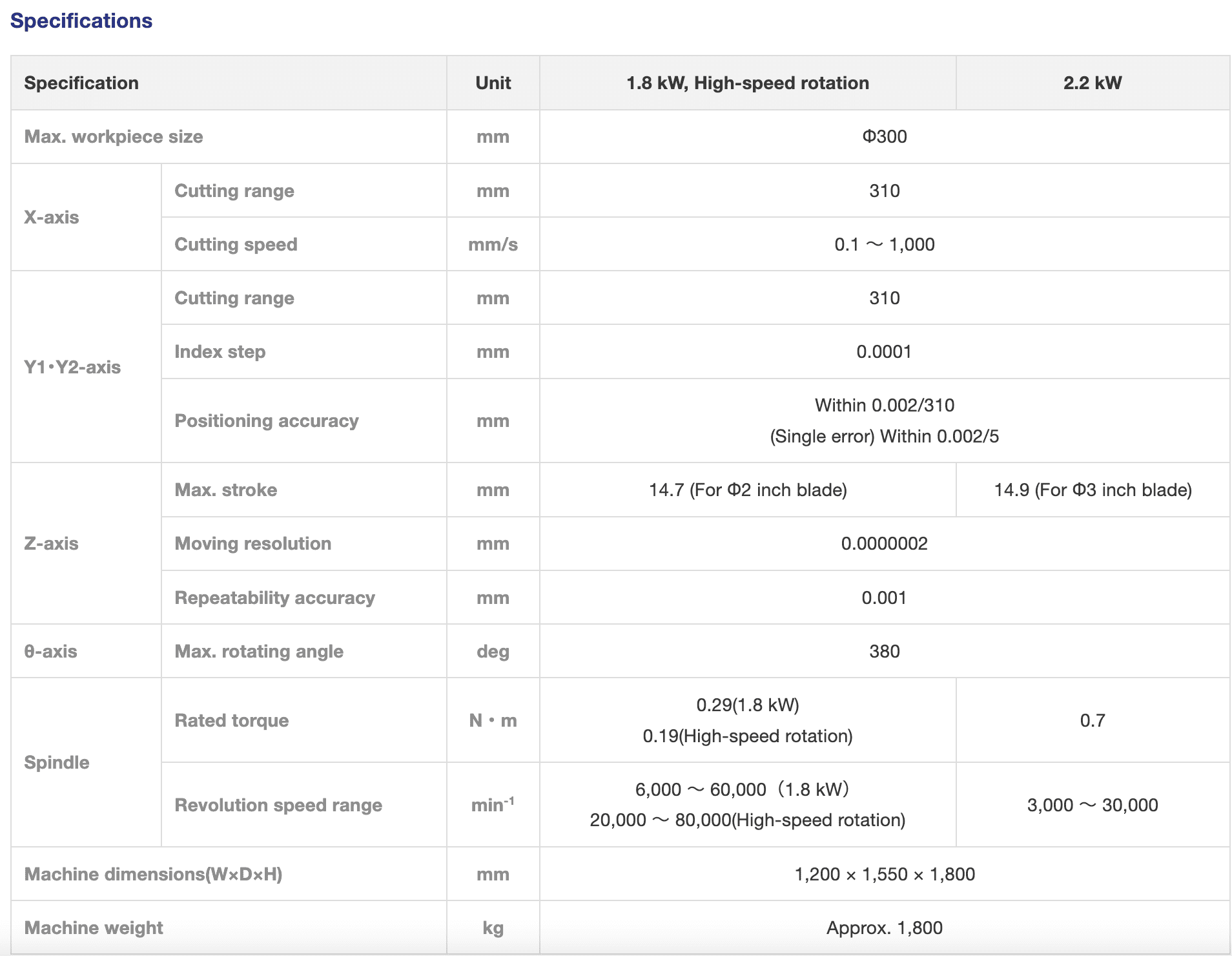The image size is (1232, 956).
Task: Click the Moving resolution value 0.0000002
Action: (x=884, y=543)
